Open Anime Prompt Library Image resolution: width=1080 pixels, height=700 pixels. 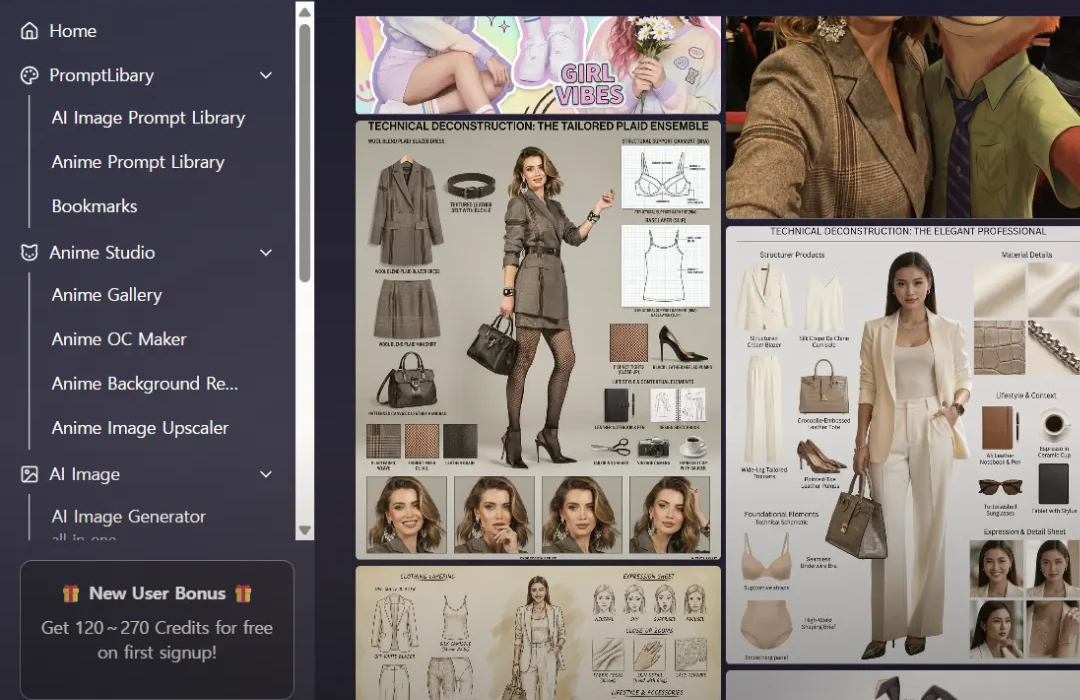138,162
